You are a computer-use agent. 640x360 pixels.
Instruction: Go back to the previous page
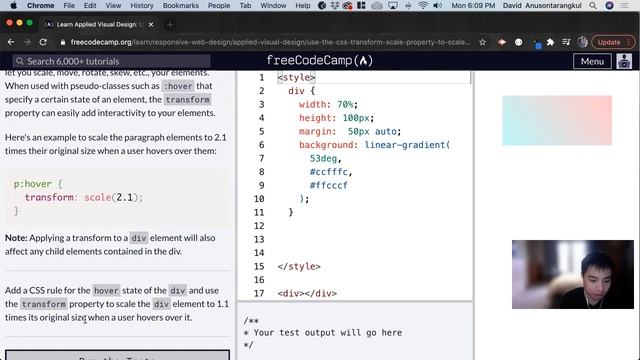(x=11, y=42)
